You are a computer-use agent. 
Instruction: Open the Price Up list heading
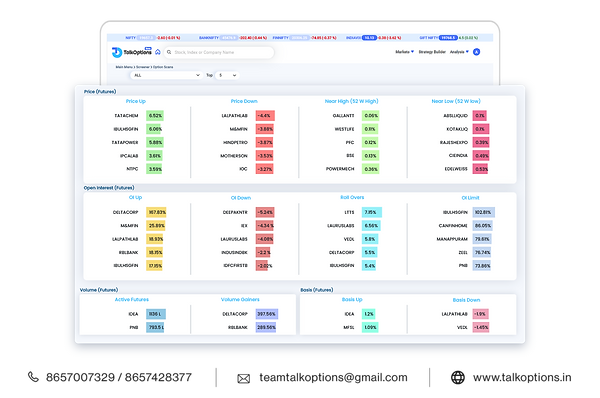point(136,101)
